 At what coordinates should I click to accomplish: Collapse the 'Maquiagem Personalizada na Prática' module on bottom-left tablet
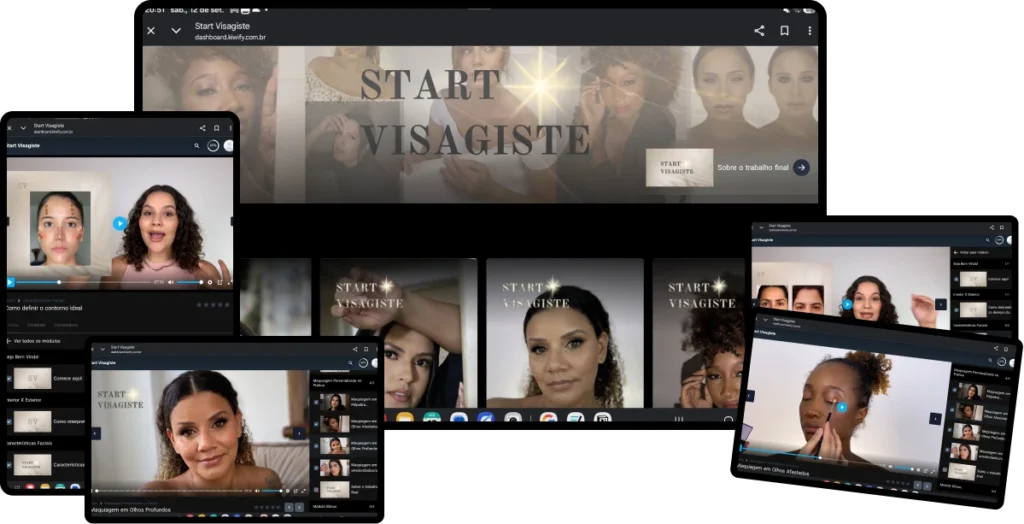click(344, 383)
